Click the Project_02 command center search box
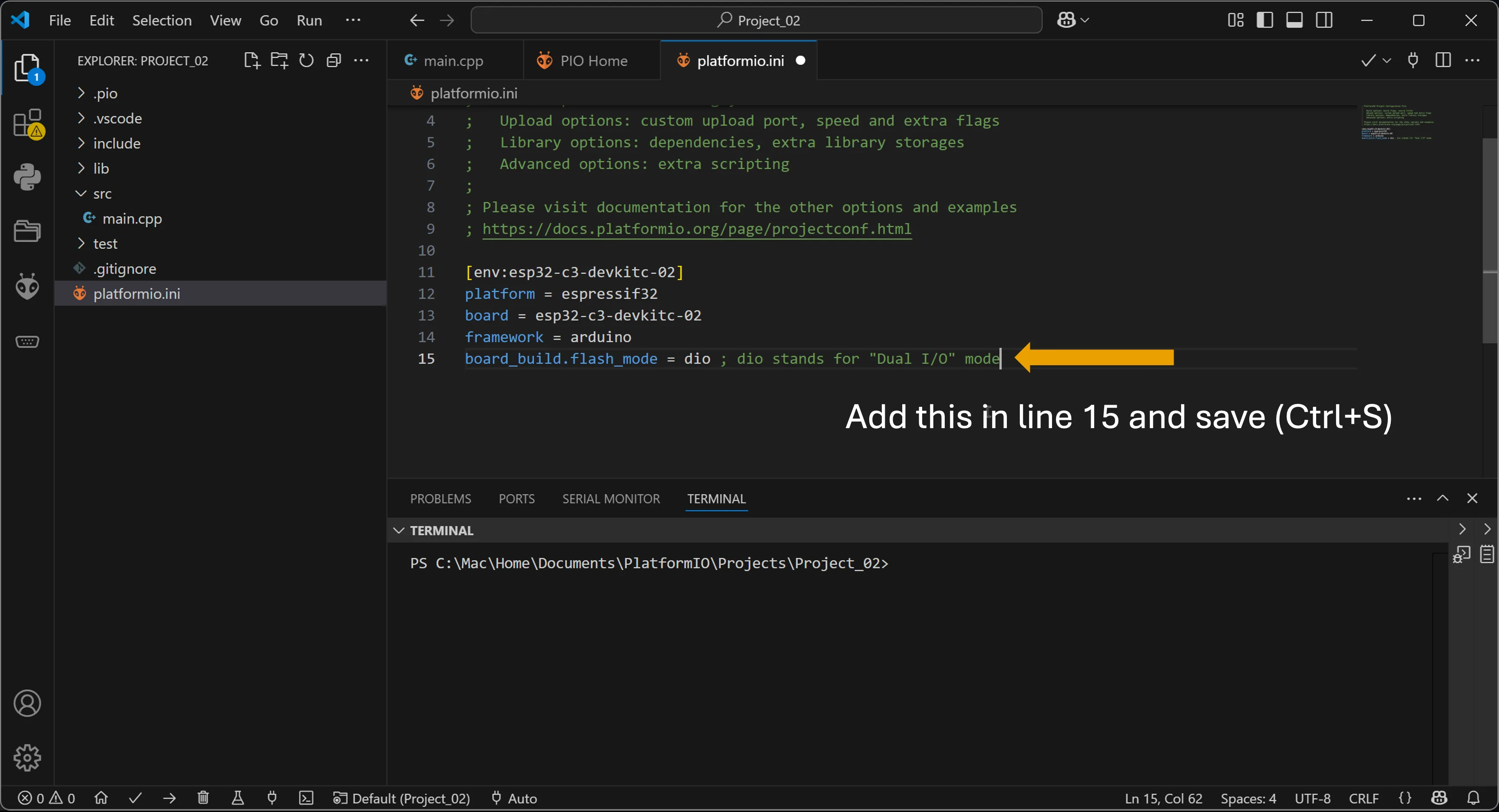 pos(756,20)
